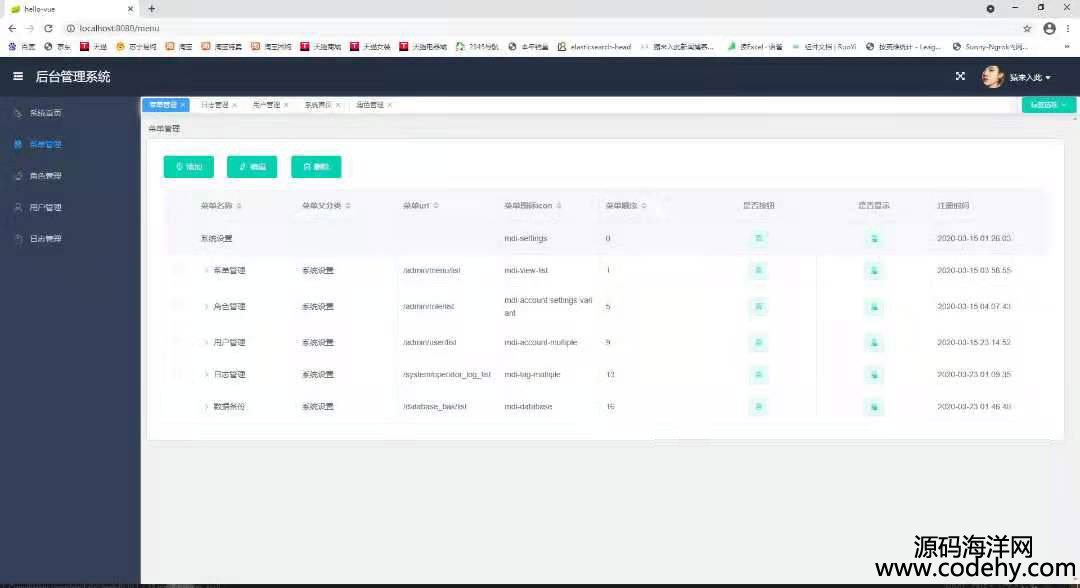Screen dimensions: 1080x588
Task: Click the fullscreen icon in the header
Action: click(960, 76)
